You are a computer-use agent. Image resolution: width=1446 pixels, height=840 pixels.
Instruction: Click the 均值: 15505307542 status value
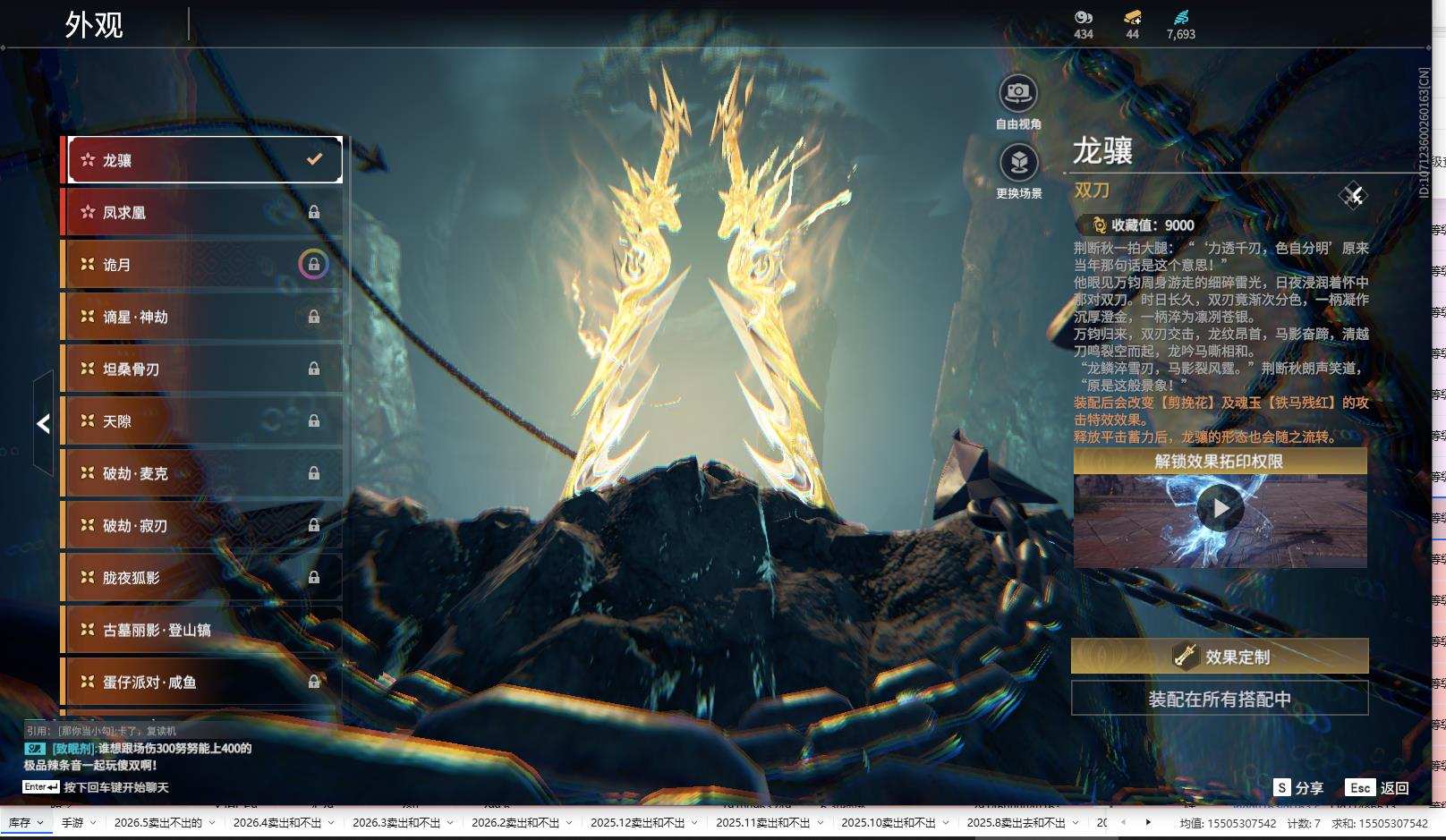point(1228,824)
